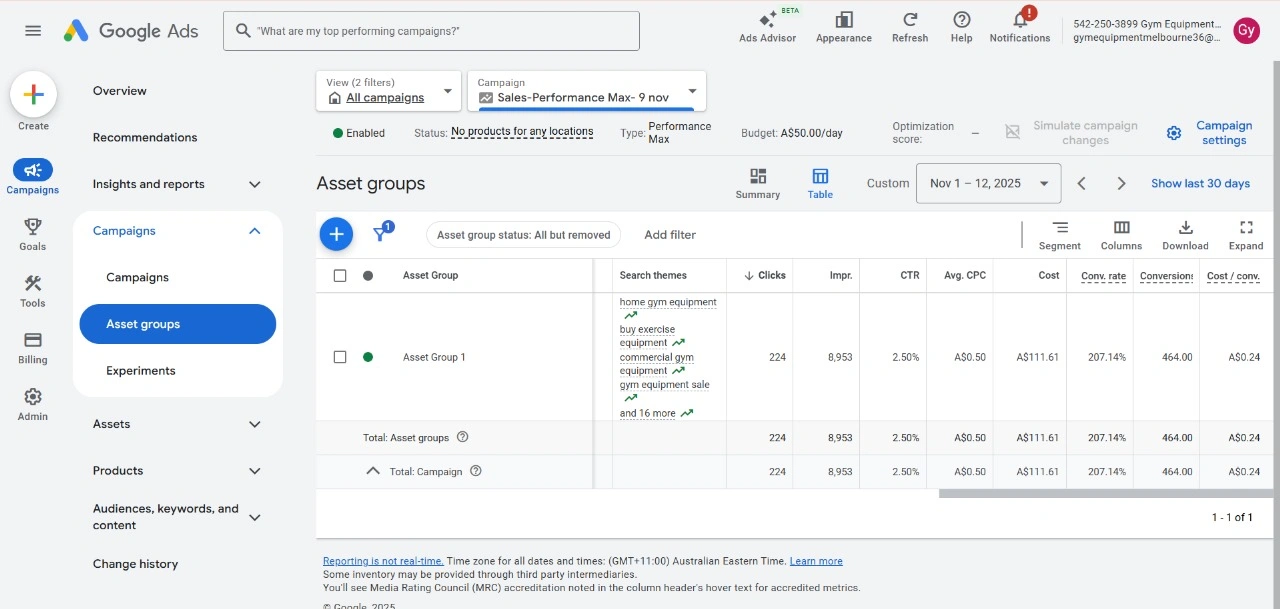Open Campaign settings
The width and height of the screenshot is (1280, 609).
pos(1211,133)
